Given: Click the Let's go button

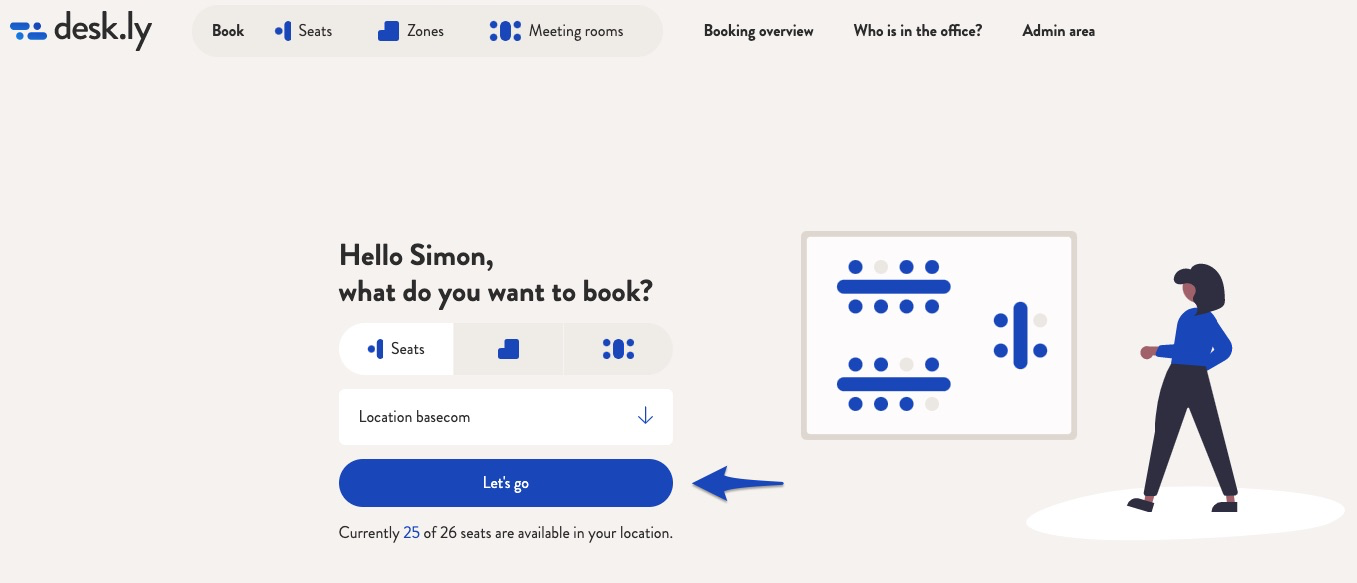Looking at the screenshot, I should pos(506,483).
